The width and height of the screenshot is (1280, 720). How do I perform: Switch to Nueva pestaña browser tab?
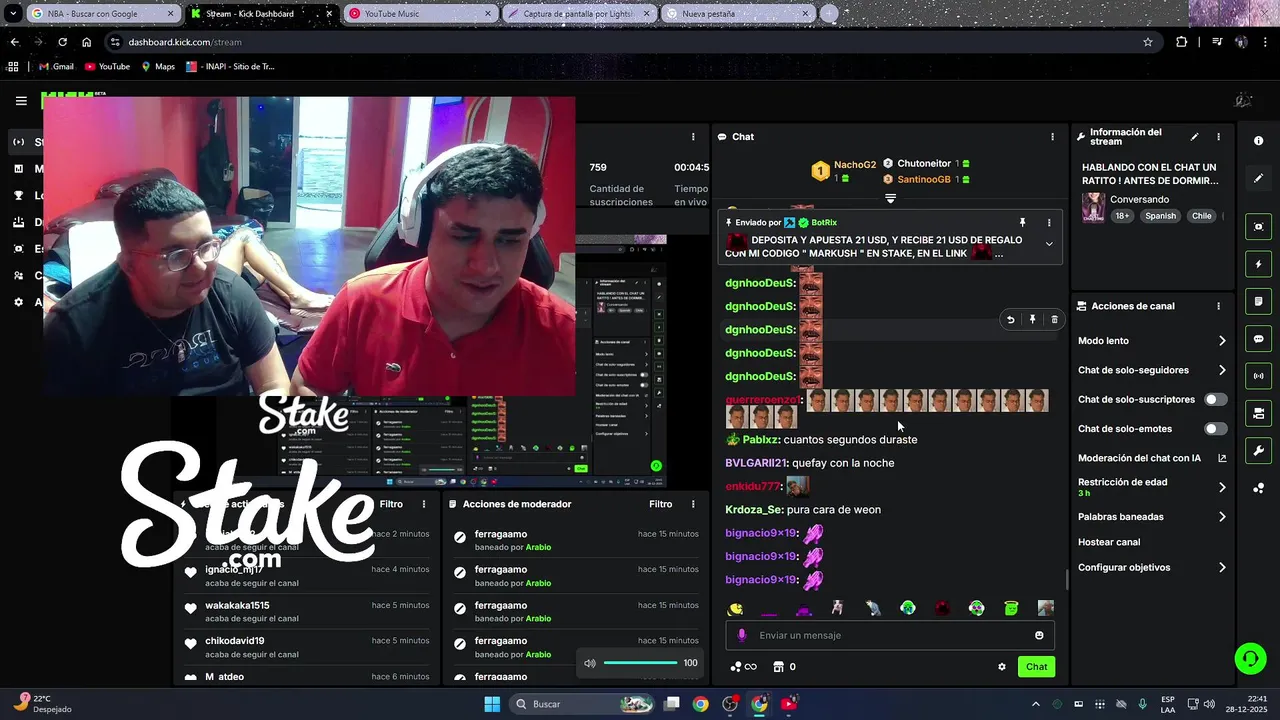pyautogui.click(x=738, y=14)
